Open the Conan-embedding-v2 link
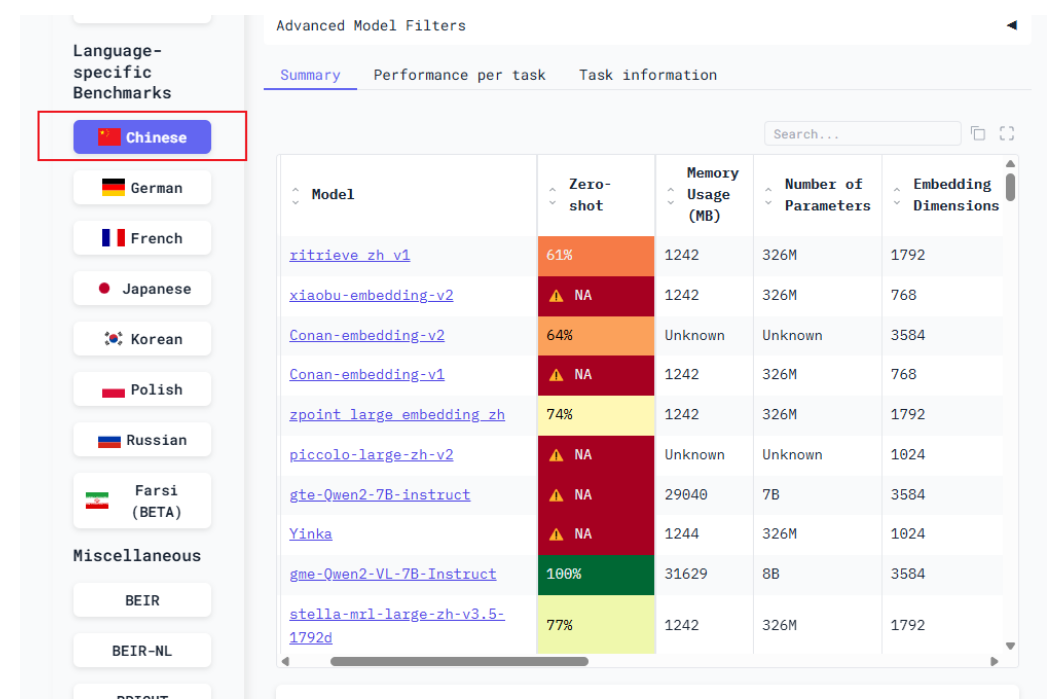The image size is (1047, 699). tap(367, 335)
